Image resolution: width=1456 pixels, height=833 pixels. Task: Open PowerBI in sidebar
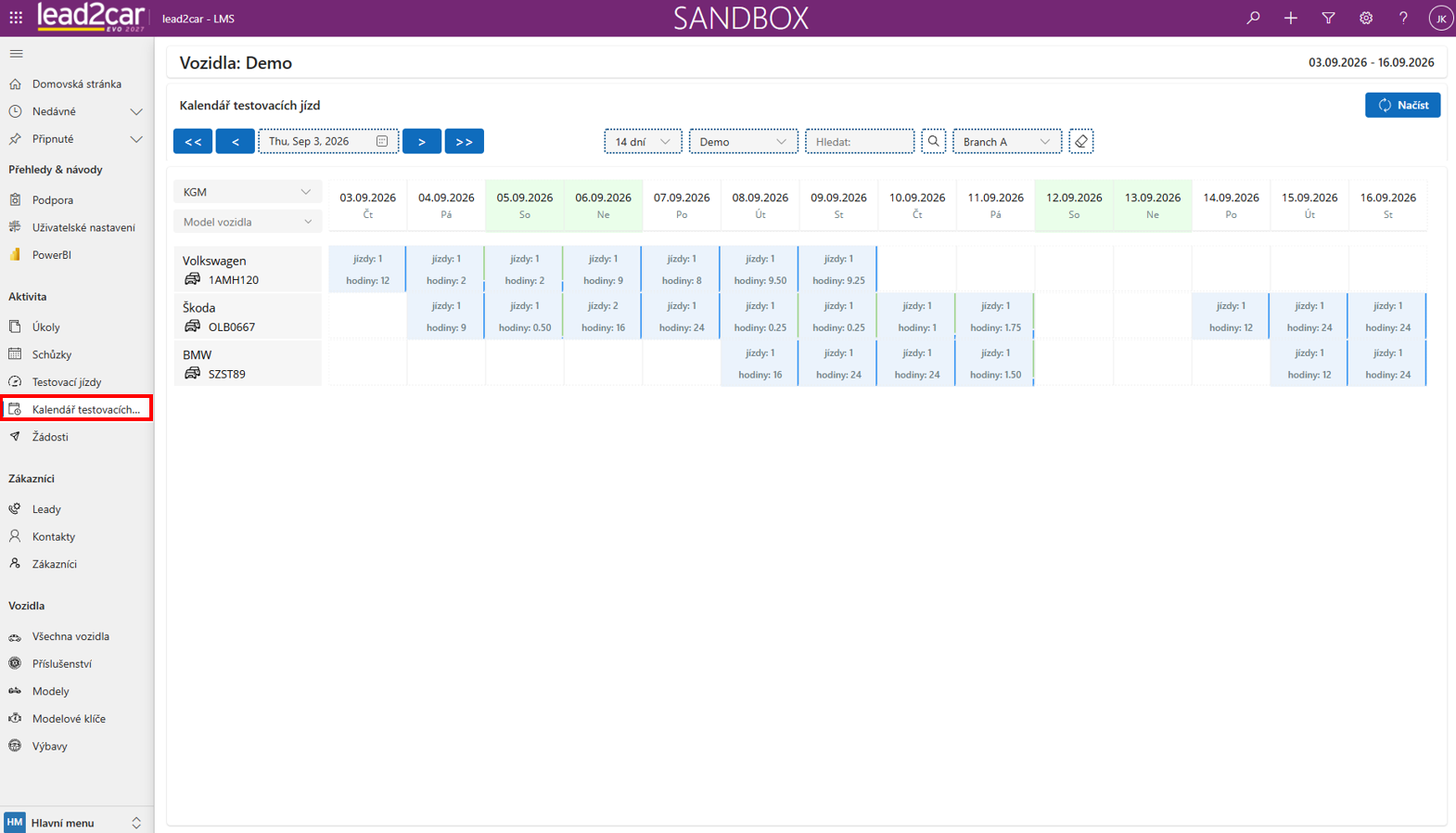77,255
